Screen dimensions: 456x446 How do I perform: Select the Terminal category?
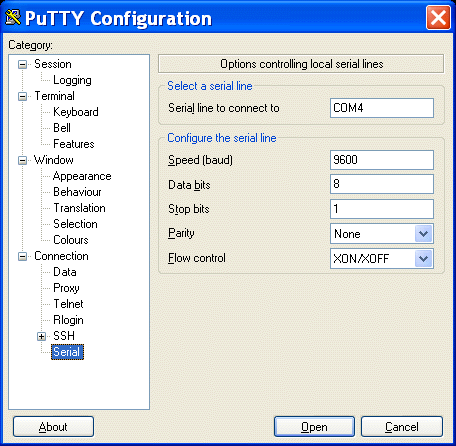pyautogui.click(x=54, y=96)
